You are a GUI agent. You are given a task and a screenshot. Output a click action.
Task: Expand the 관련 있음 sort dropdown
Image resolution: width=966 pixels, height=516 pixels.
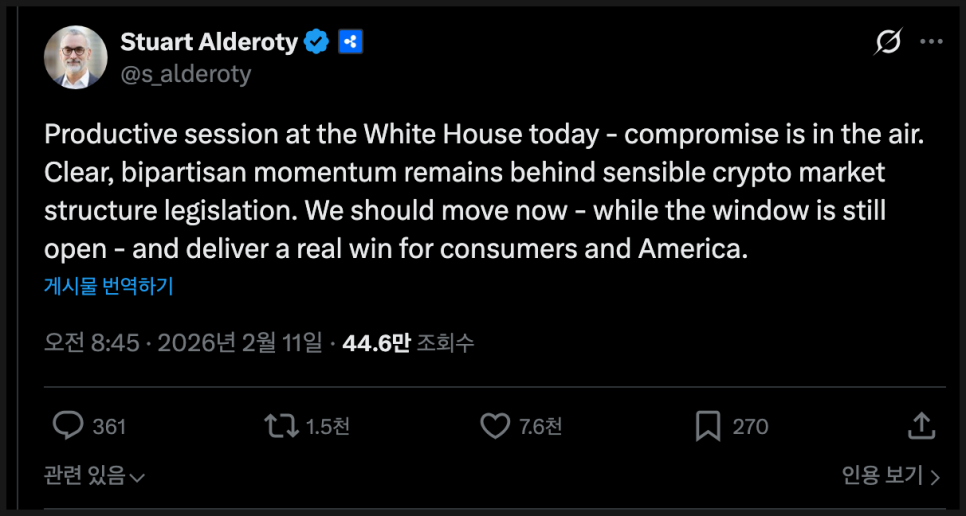pos(95,476)
